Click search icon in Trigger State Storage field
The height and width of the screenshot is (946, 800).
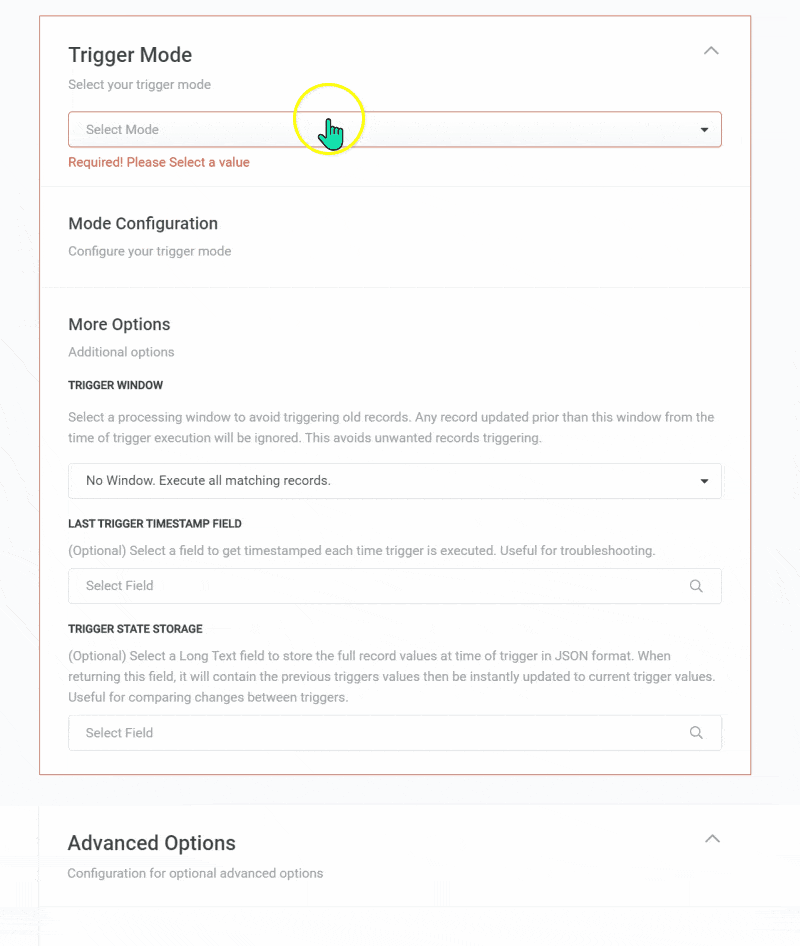click(696, 733)
